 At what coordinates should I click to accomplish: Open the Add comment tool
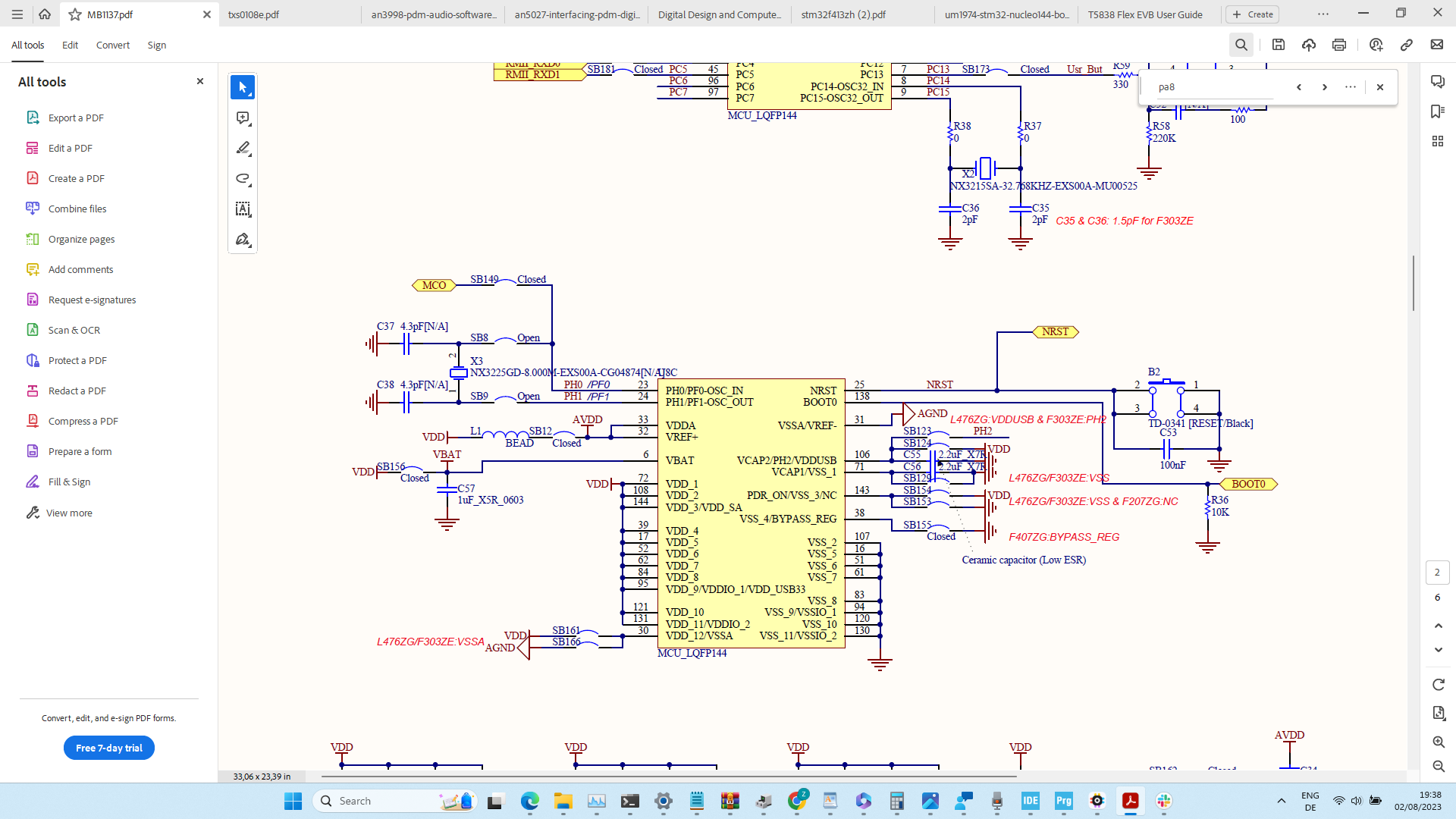point(243,118)
